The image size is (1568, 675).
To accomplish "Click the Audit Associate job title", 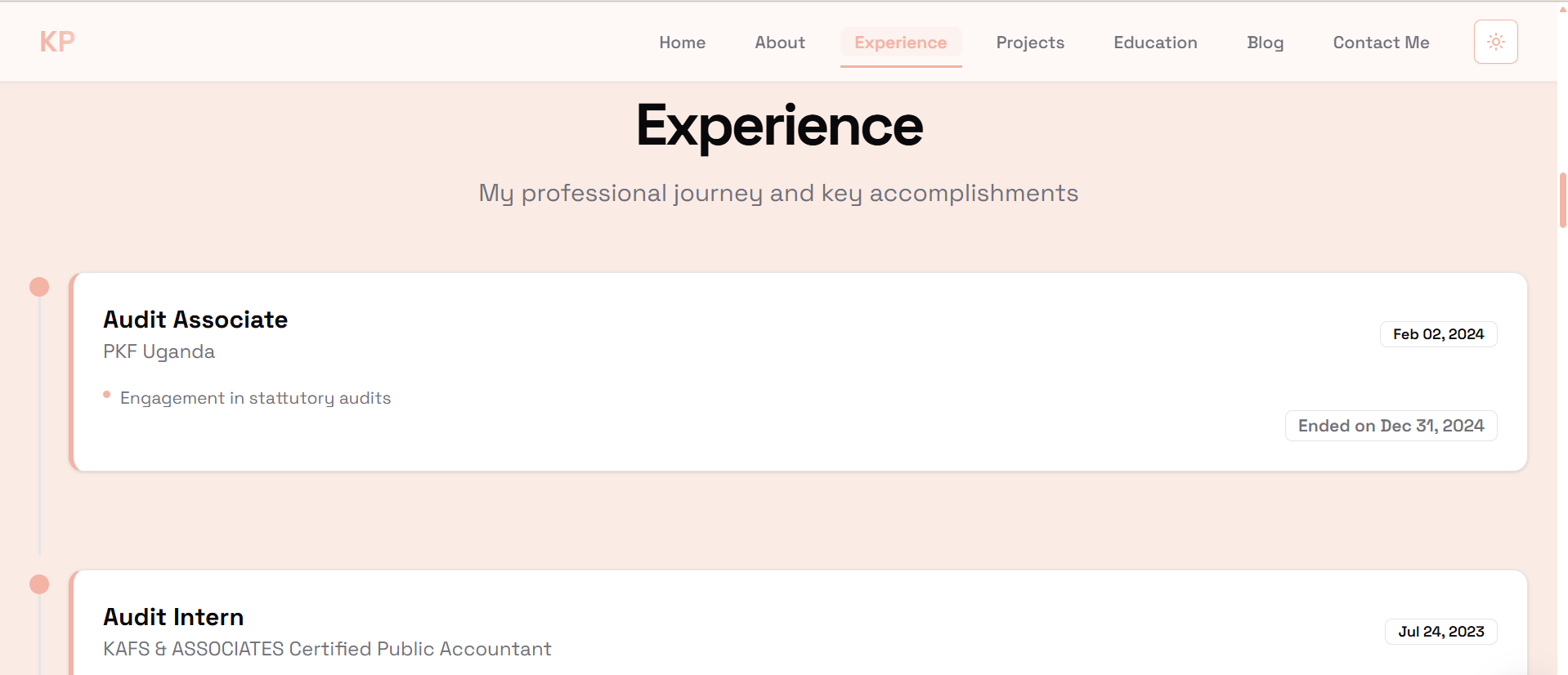I will 195,320.
